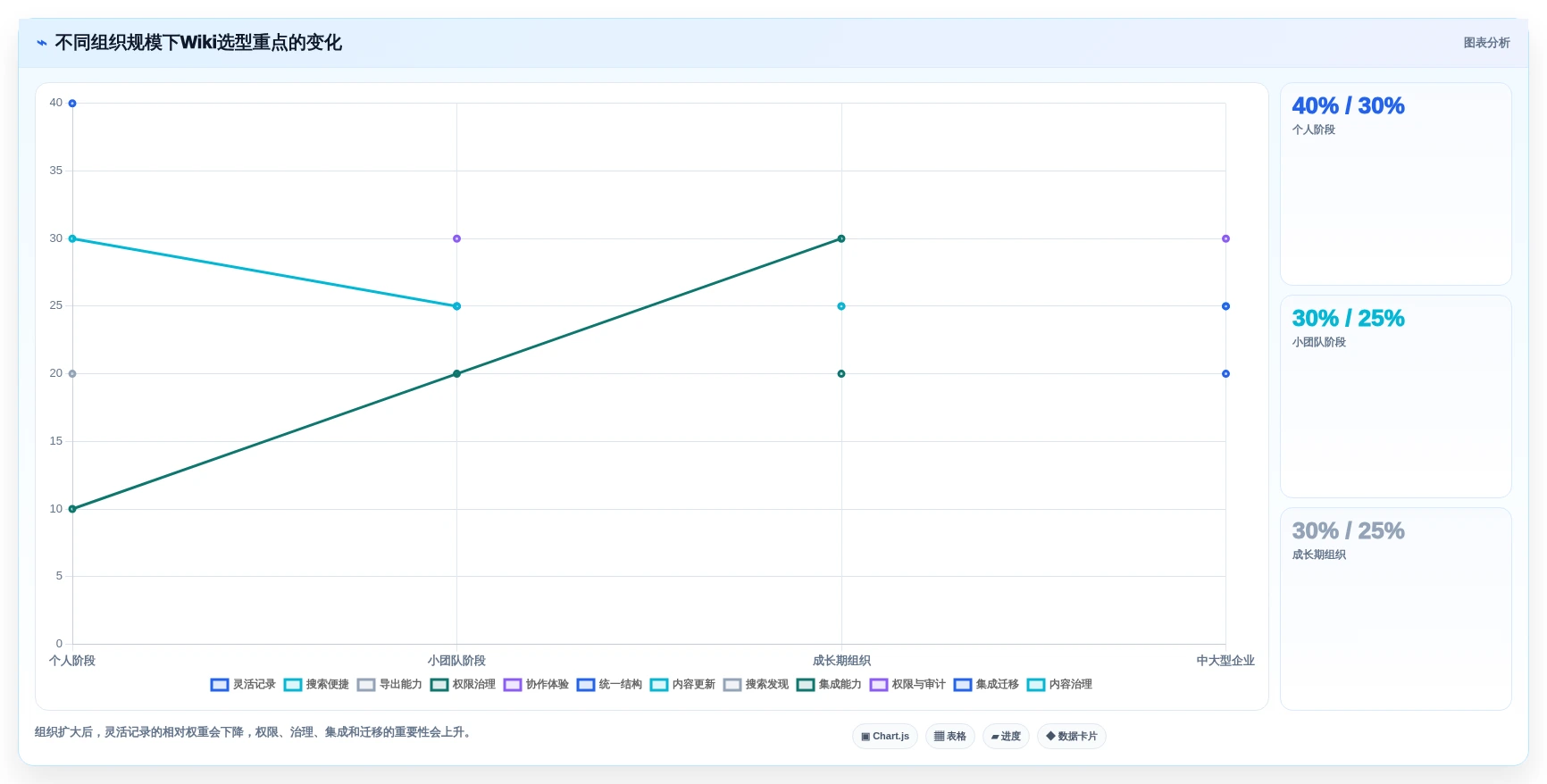This screenshot has height=784, width=1547.
Task: Toggle the 内容治理 legend series
Action: pos(1059,685)
